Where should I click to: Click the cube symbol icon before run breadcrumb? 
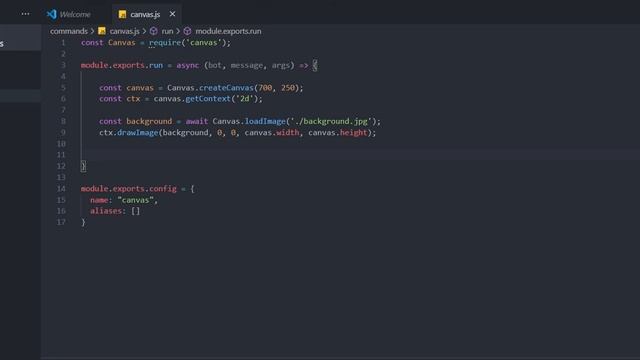pyautogui.click(x=153, y=31)
